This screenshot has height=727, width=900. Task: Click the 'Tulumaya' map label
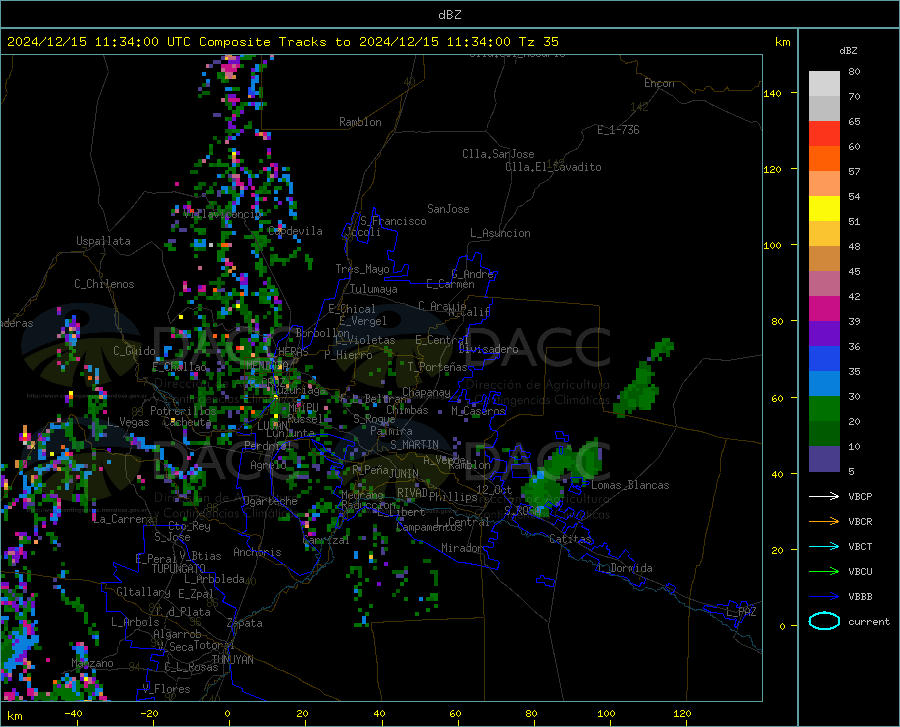374,289
